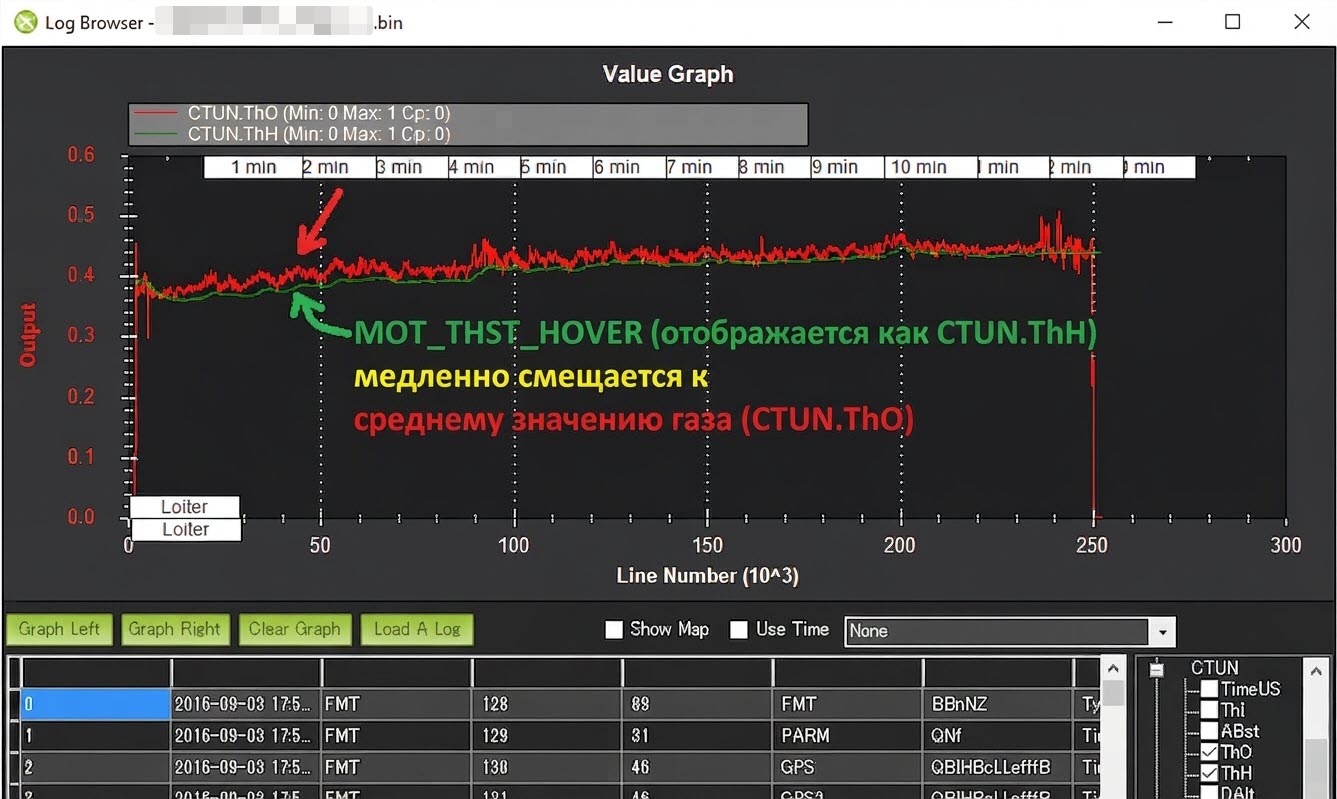Click the Line Number (10^3) axis label
1337x799 pixels.
[x=707, y=575]
